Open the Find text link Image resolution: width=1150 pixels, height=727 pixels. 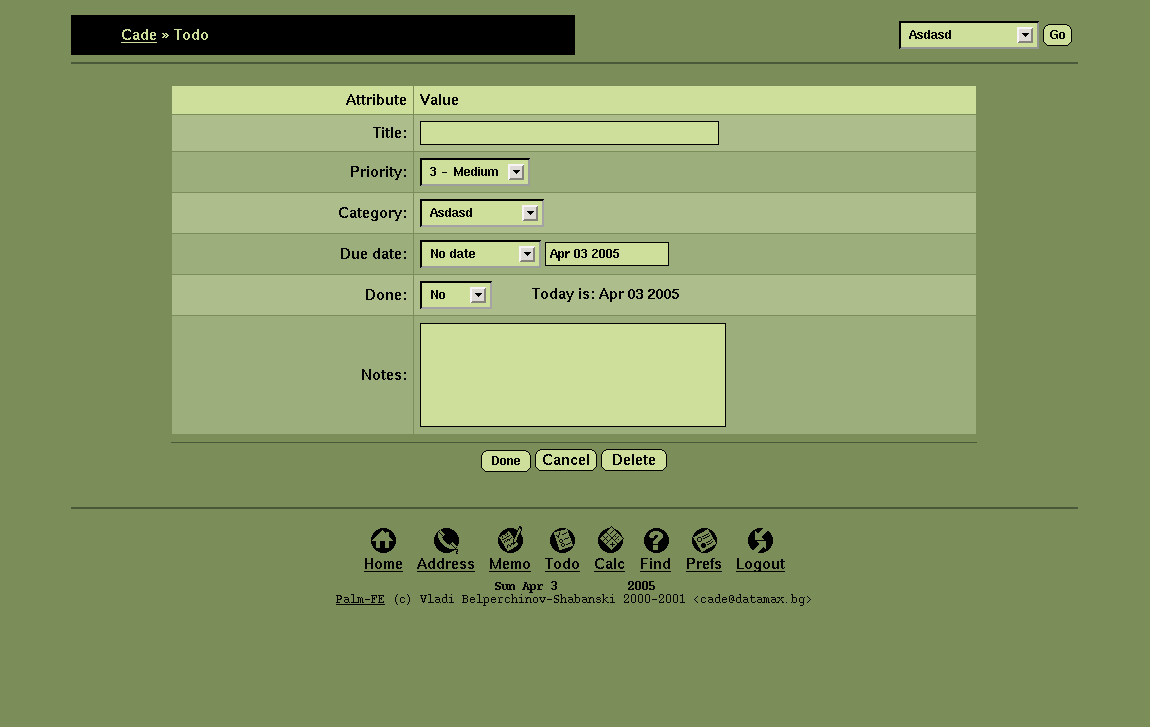pyautogui.click(x=656, y=564)
